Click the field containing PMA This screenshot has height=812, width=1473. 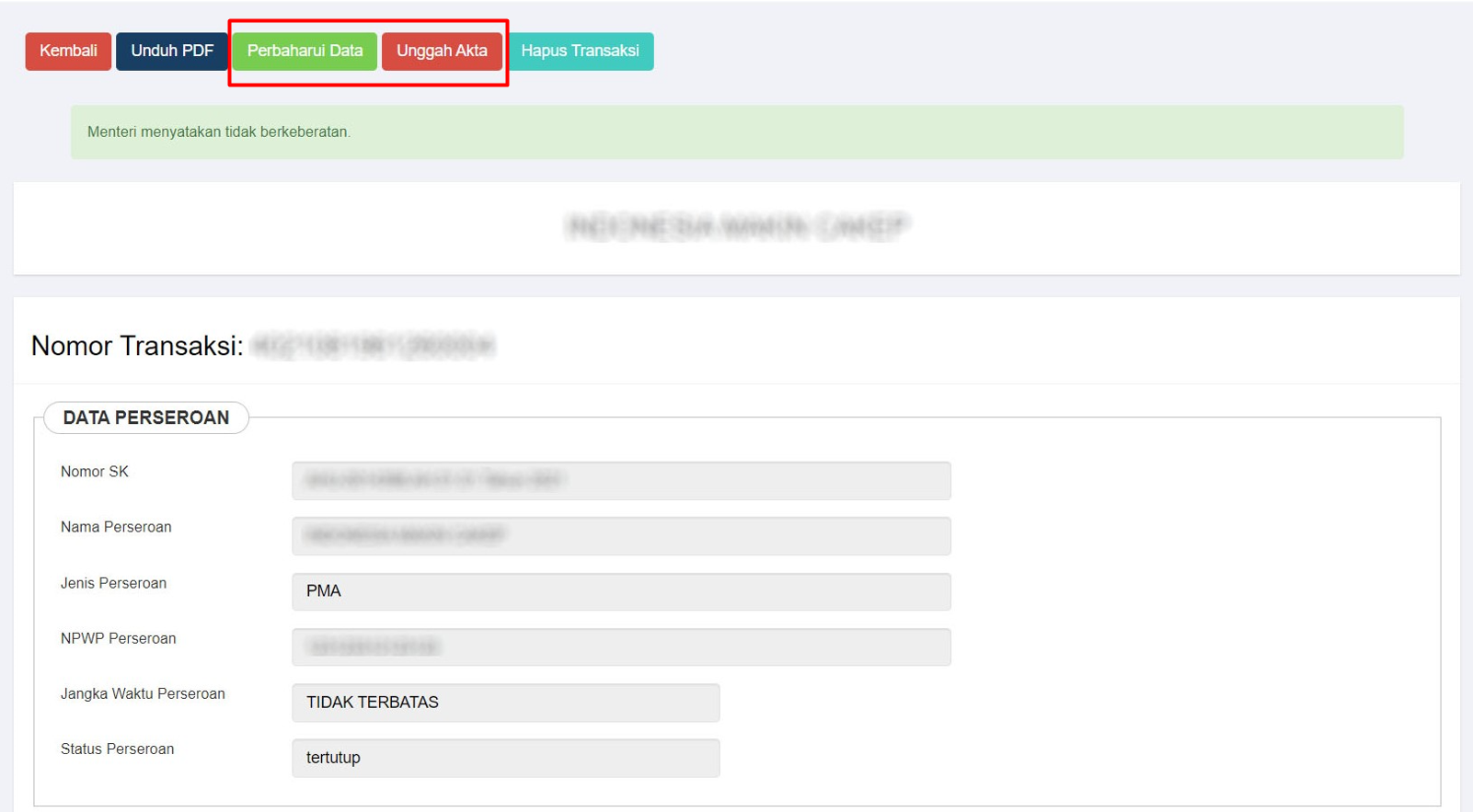[621, 591]
